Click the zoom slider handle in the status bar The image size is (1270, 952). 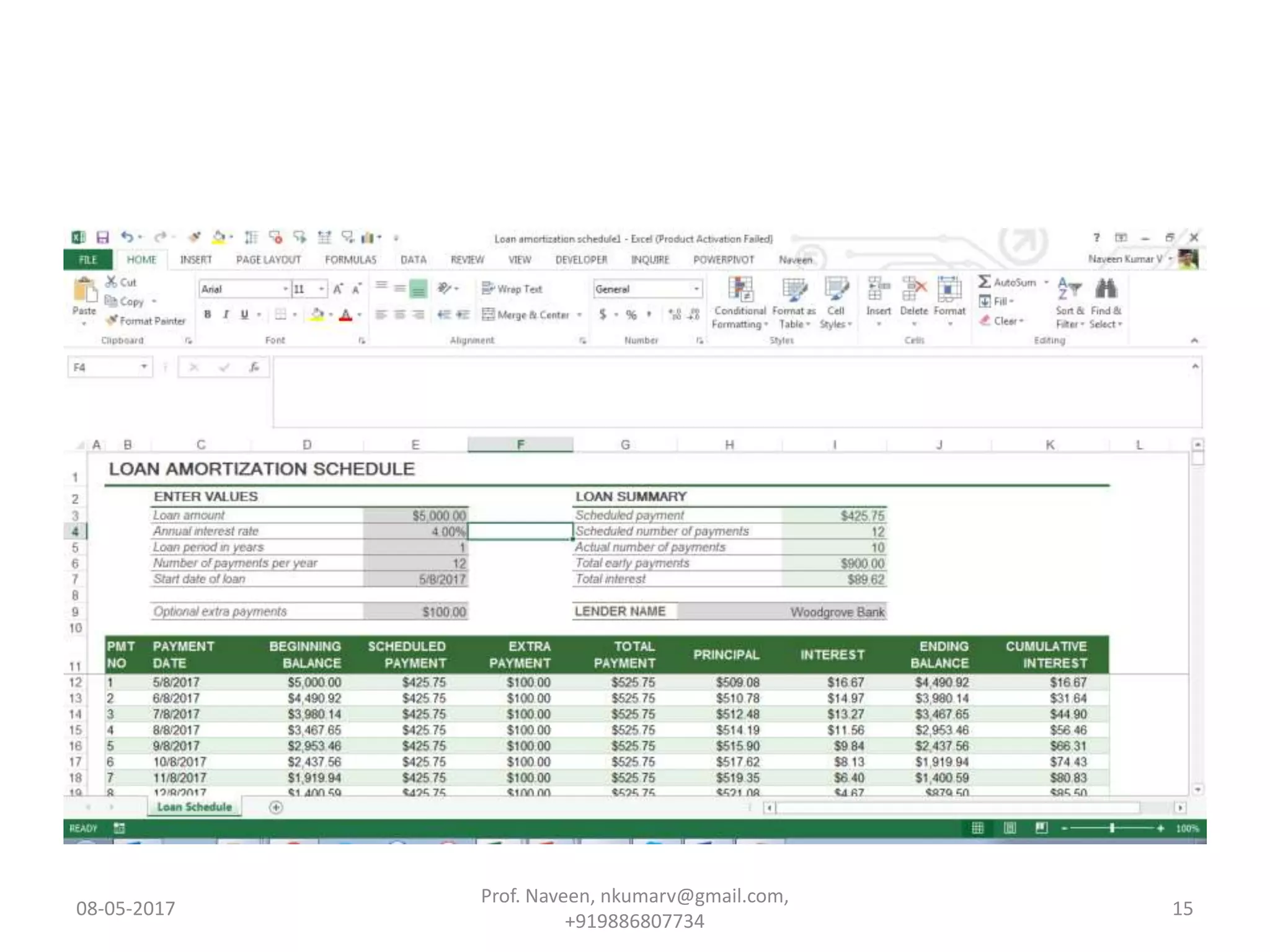tap(1112, 828)
